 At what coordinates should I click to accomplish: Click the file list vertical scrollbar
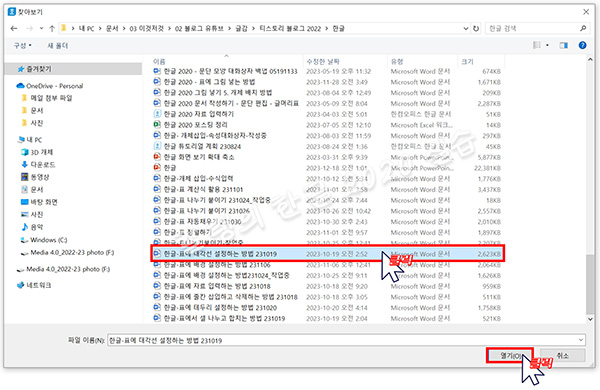590,285
